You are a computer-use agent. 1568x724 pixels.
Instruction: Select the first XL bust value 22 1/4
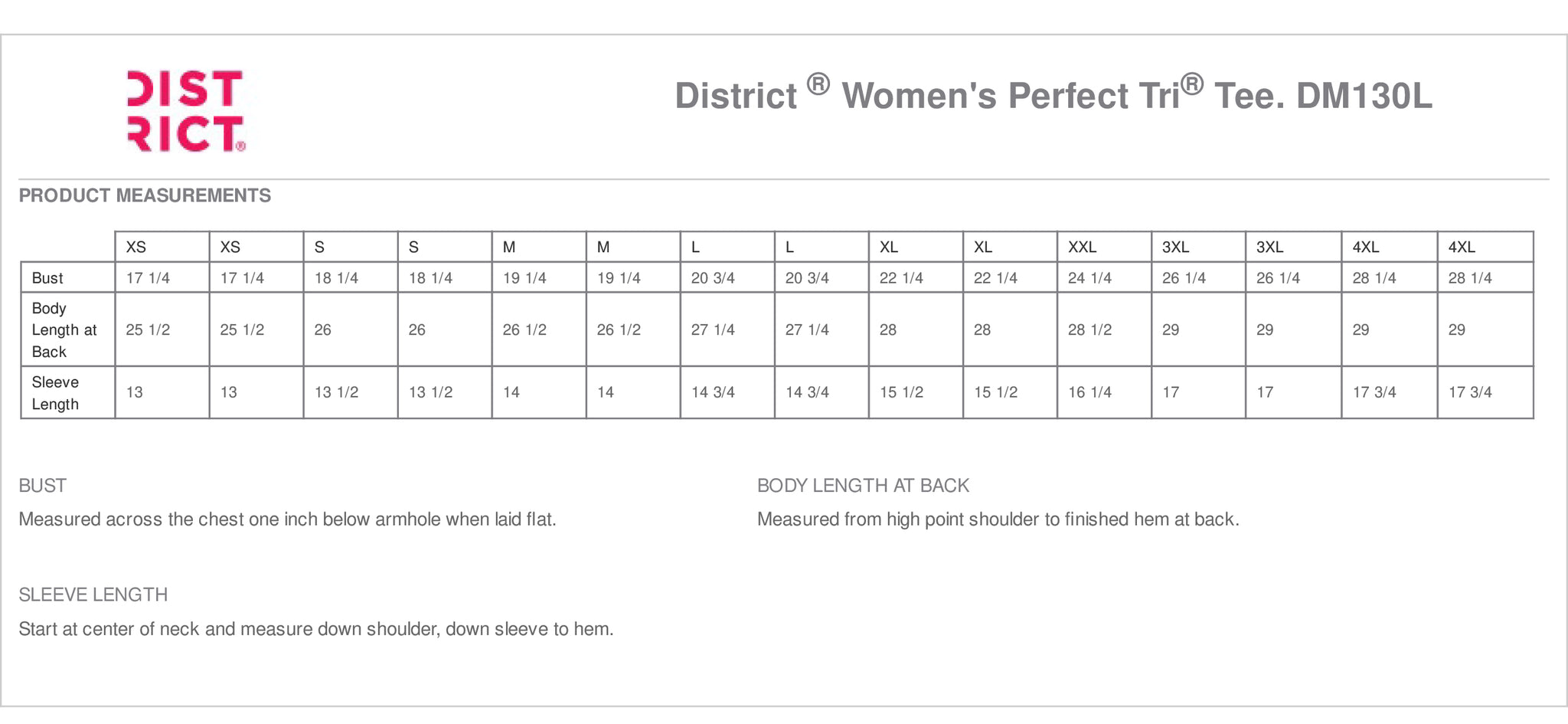pyautogui.click(x=901, y=278)
